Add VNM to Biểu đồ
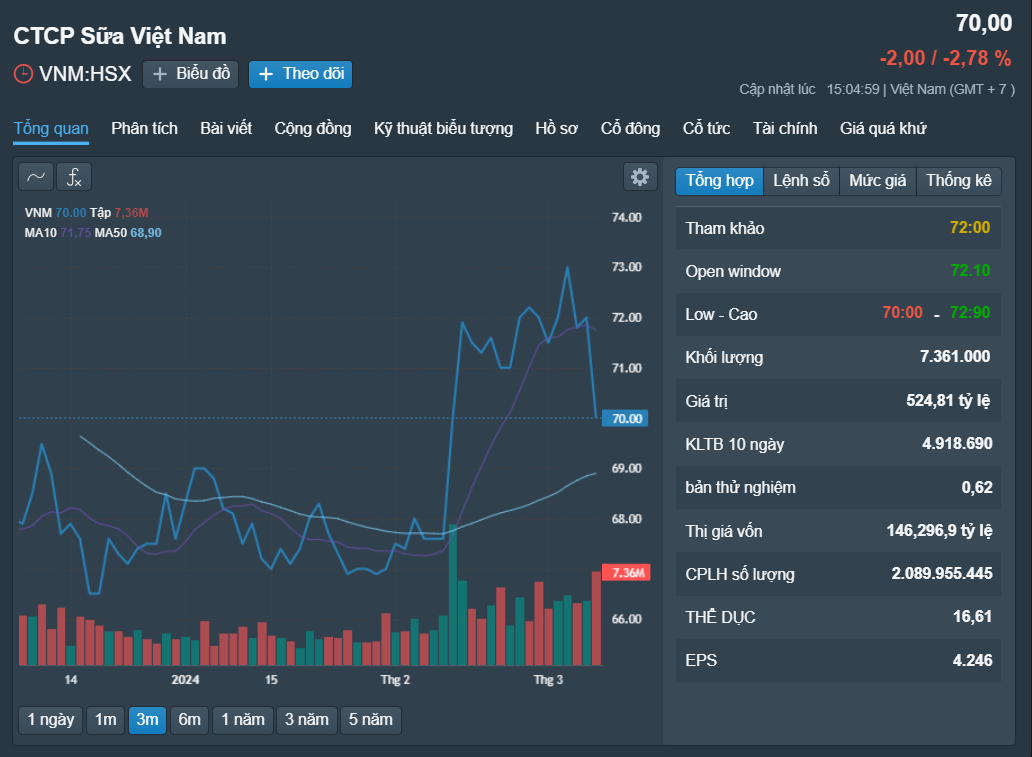The width and height of the screenshot is (1032, 757). coord(190,74)
